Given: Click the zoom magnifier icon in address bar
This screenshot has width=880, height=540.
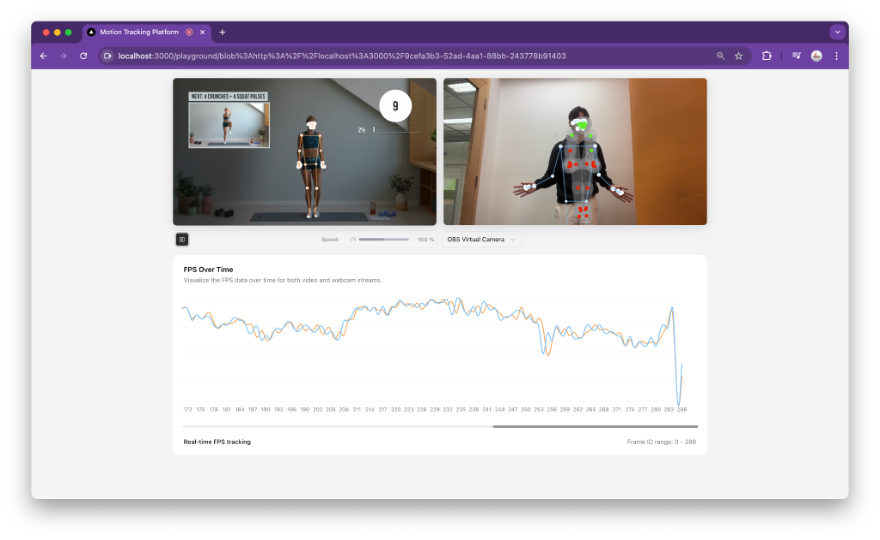Looking at the screenshot, I should pyautogui.click(x=721, y=56).
